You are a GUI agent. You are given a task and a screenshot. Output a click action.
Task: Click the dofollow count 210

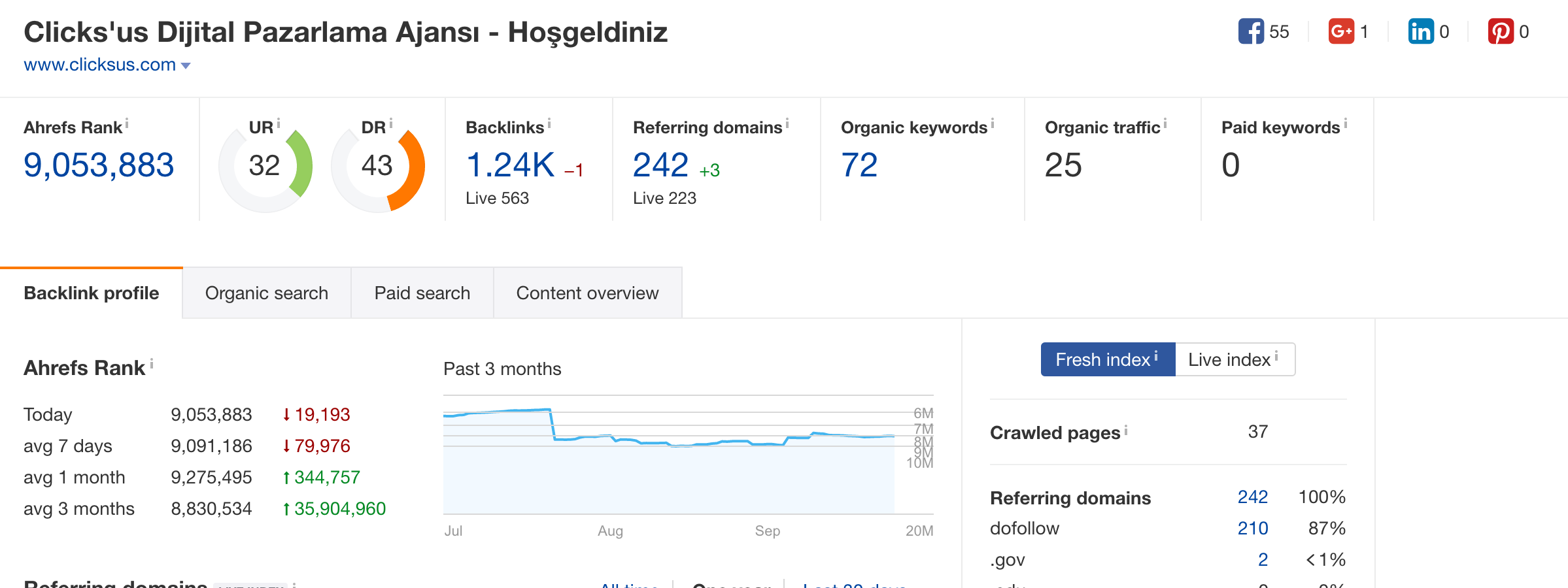pos(1252,528)
